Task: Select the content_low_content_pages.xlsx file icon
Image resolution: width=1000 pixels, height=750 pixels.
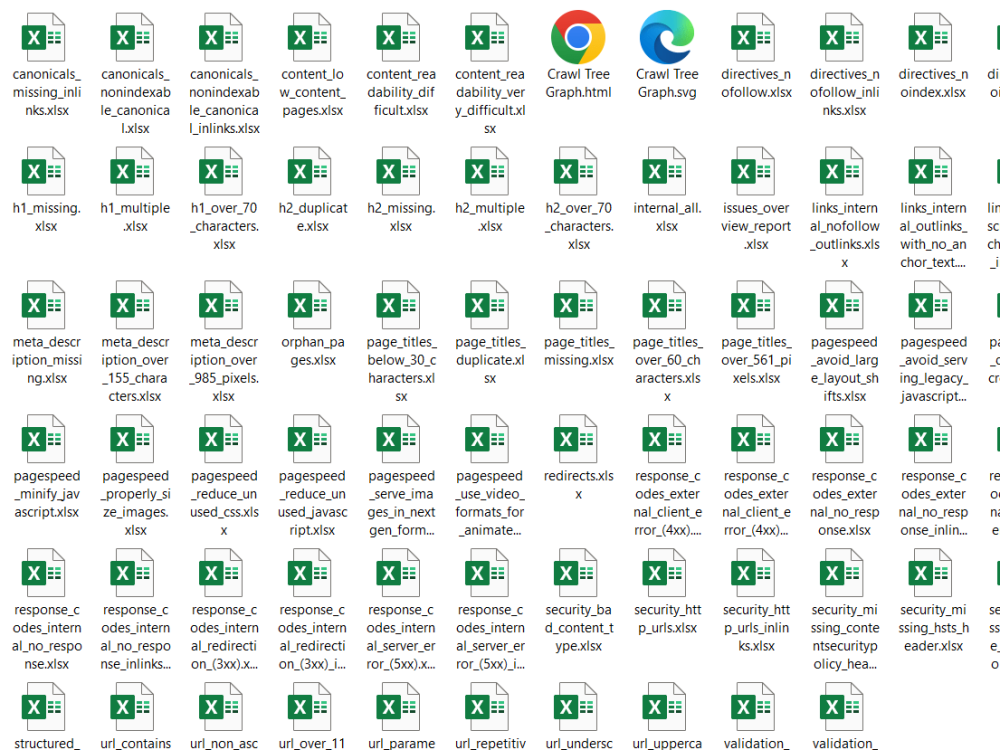Action: (x=310, y=38)
